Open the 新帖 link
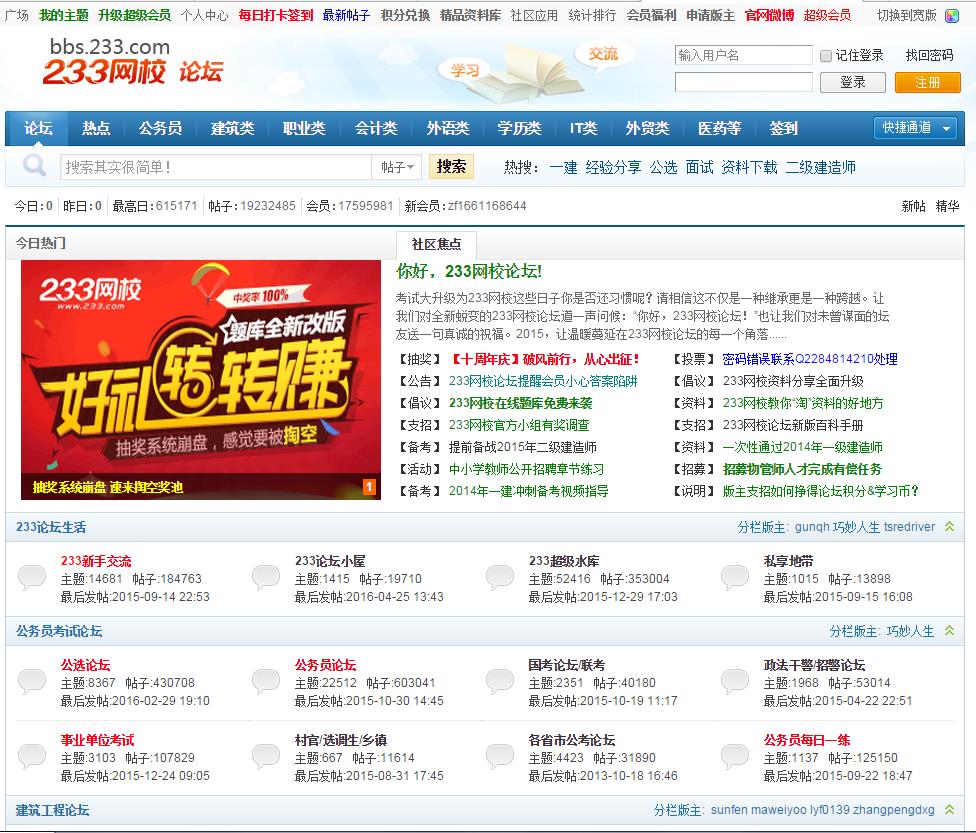Viewport: 976px width, 833px height. click(x=913, y=206)
